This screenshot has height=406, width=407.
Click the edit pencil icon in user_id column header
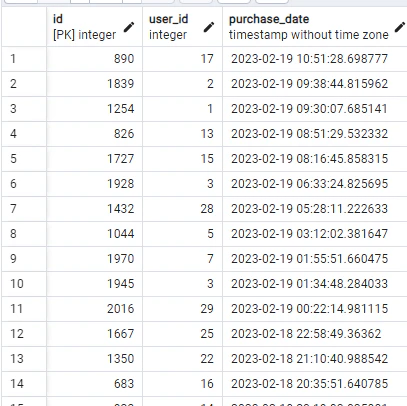(x=209, y=27)
